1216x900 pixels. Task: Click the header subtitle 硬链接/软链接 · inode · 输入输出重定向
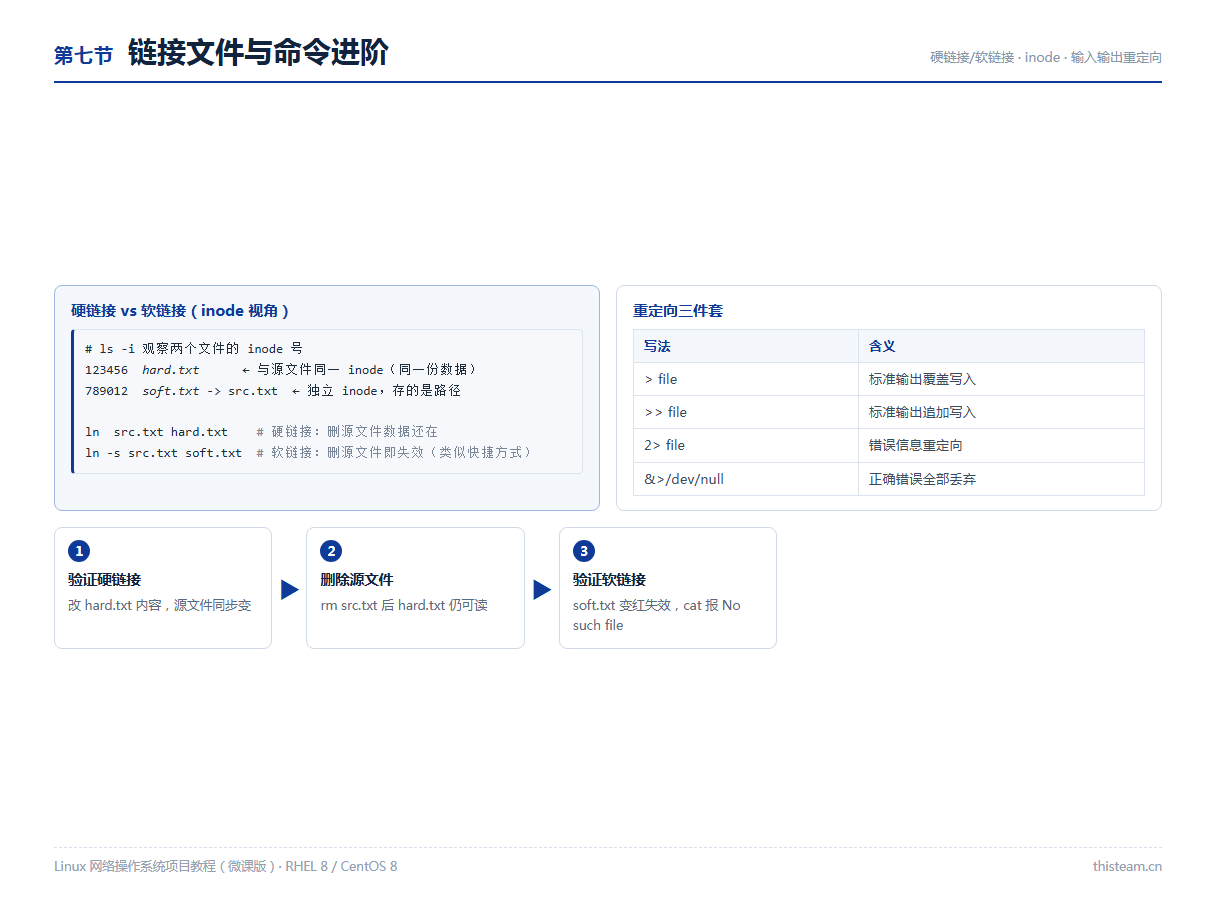[1046, 57]
